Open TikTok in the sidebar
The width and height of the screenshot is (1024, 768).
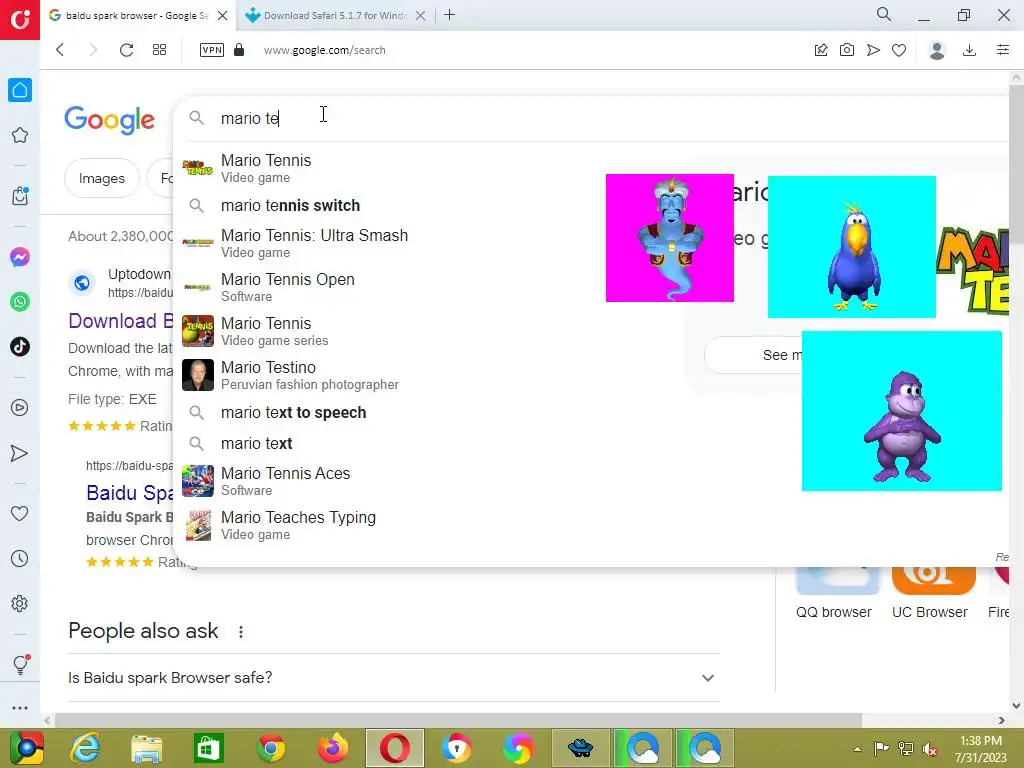coord(20,347)
